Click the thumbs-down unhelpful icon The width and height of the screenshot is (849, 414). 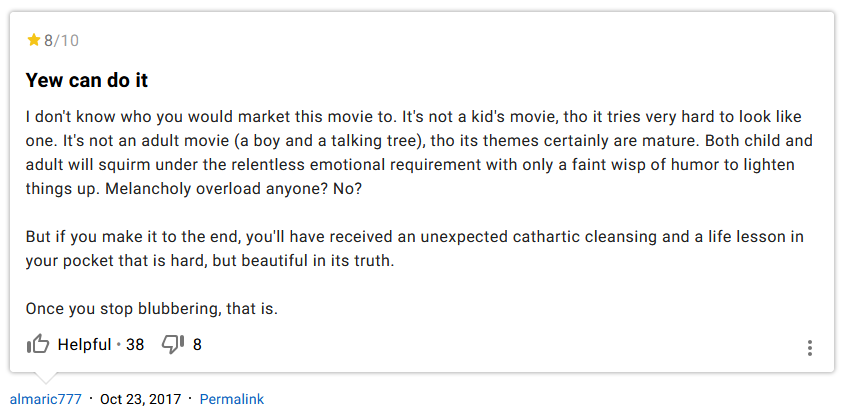tap(173, 344)
